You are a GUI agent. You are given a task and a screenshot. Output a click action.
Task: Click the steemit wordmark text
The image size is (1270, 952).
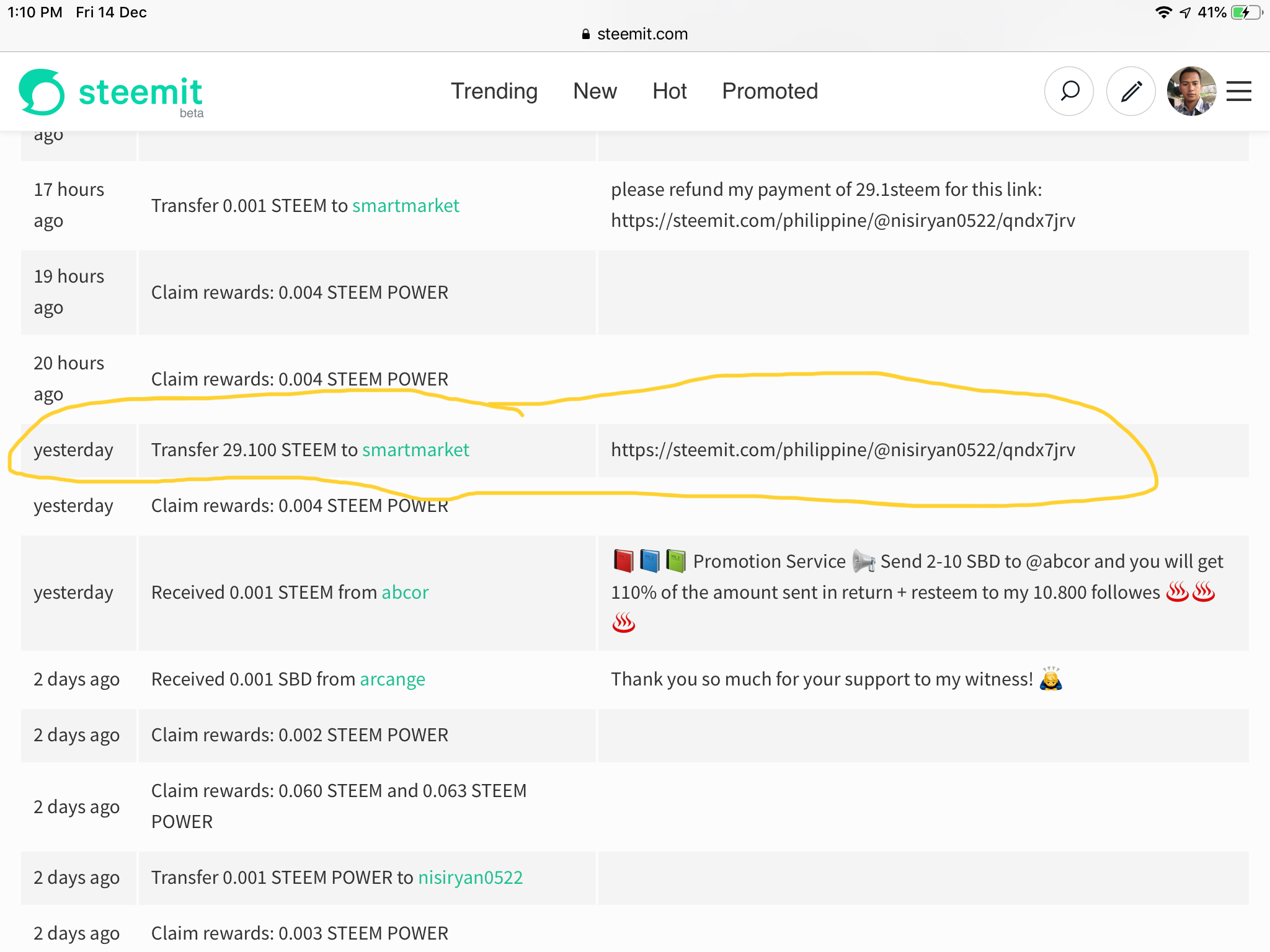coord(140,92)
